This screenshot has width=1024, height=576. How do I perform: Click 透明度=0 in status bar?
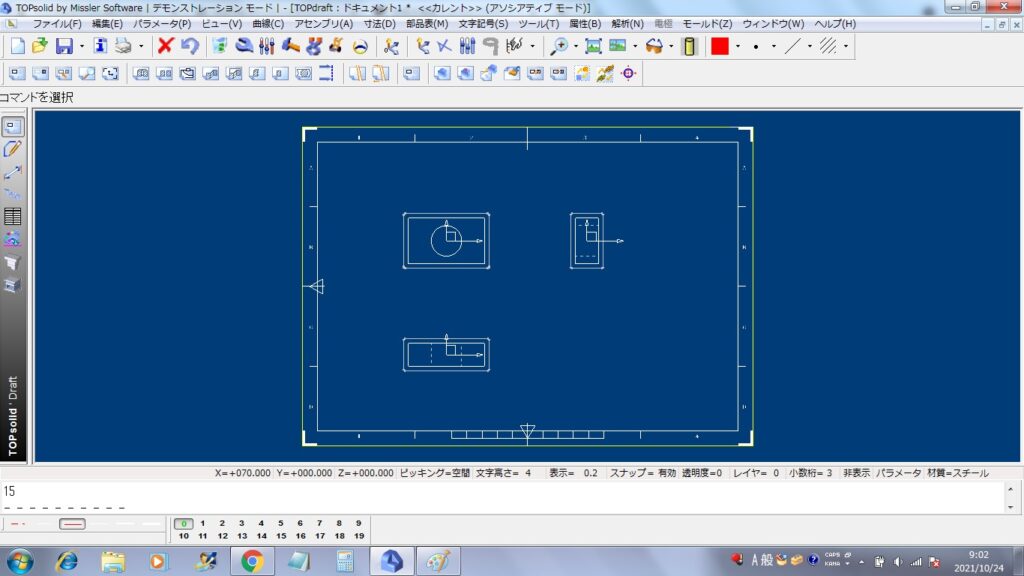702,473
